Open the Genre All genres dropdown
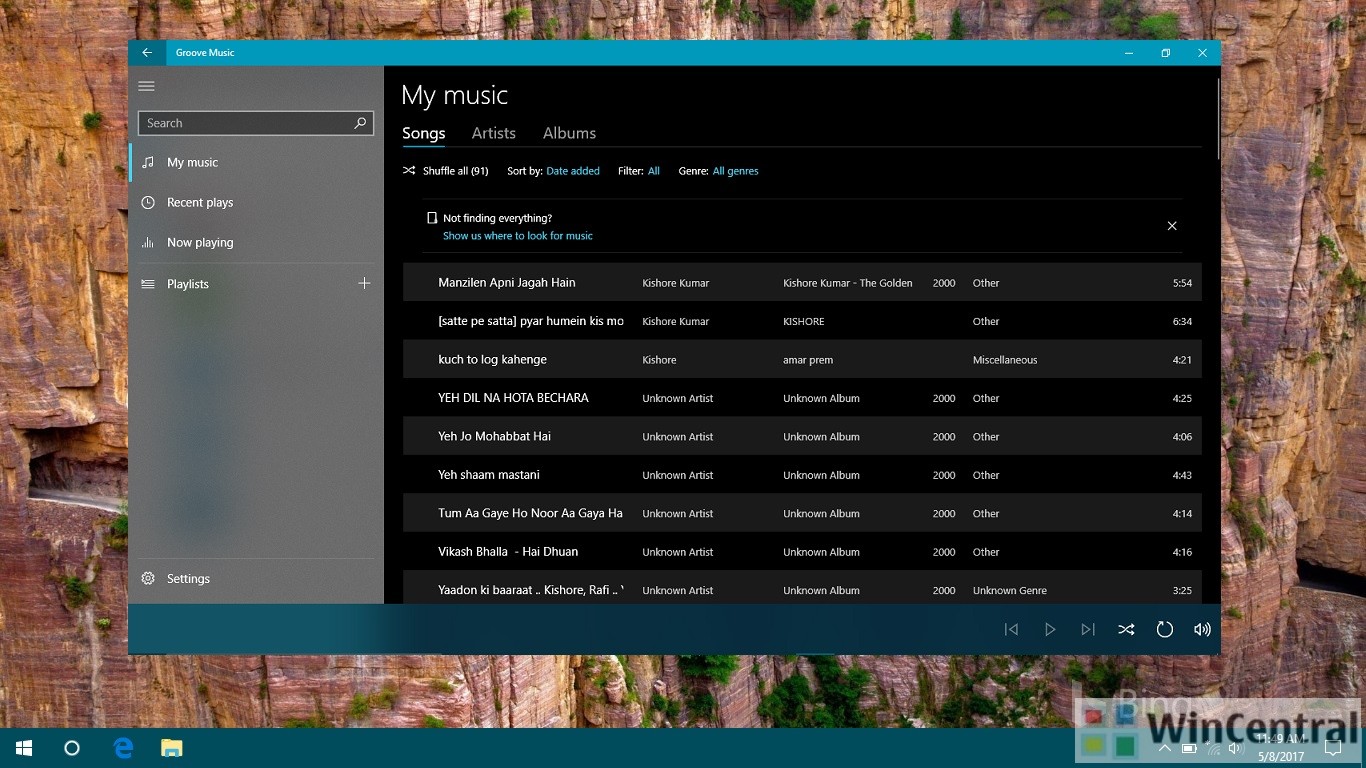1366x768 pixels. click(x=736, y=171)
